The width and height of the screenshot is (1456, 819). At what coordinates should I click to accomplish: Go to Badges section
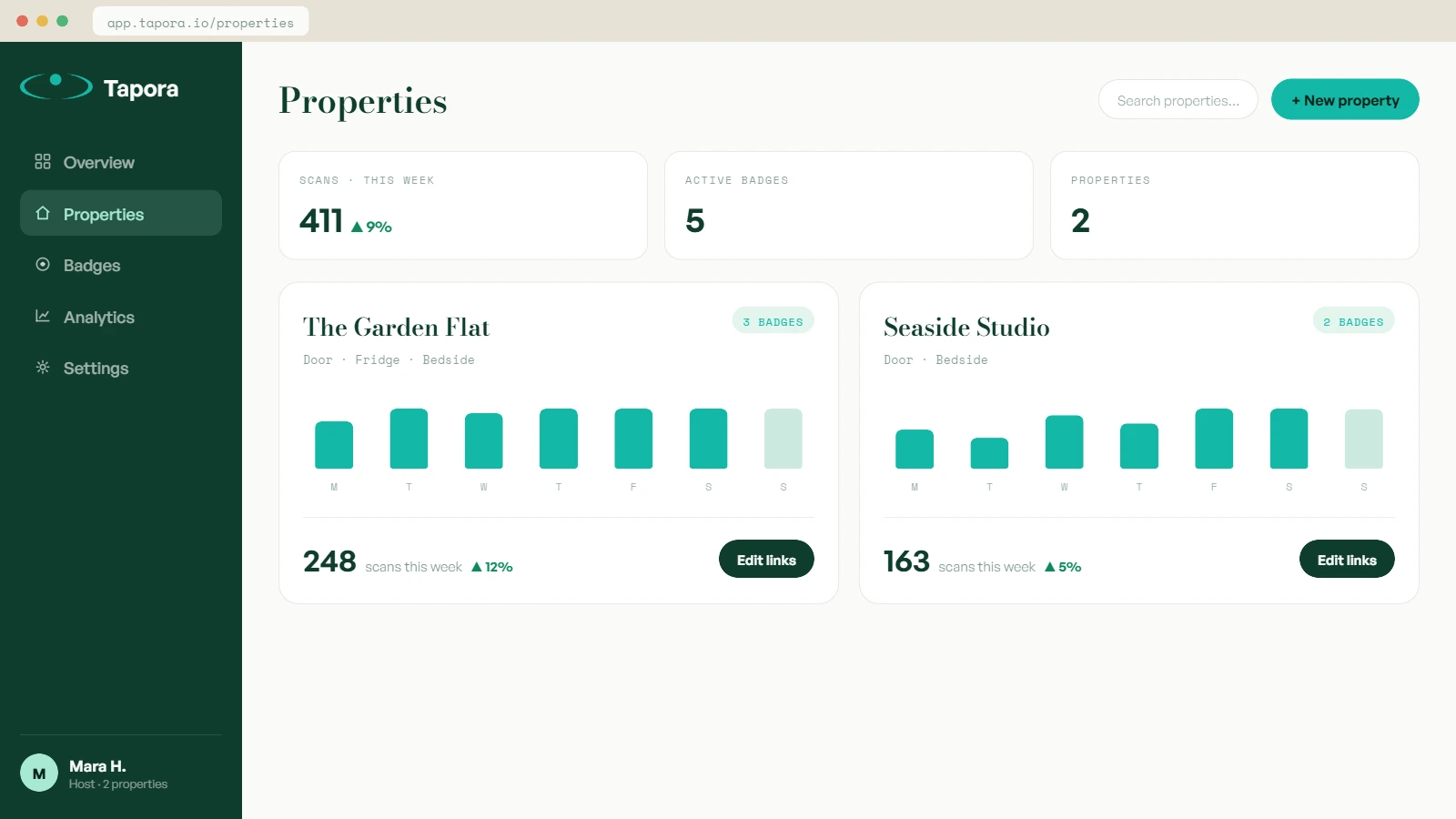[121, 265]
